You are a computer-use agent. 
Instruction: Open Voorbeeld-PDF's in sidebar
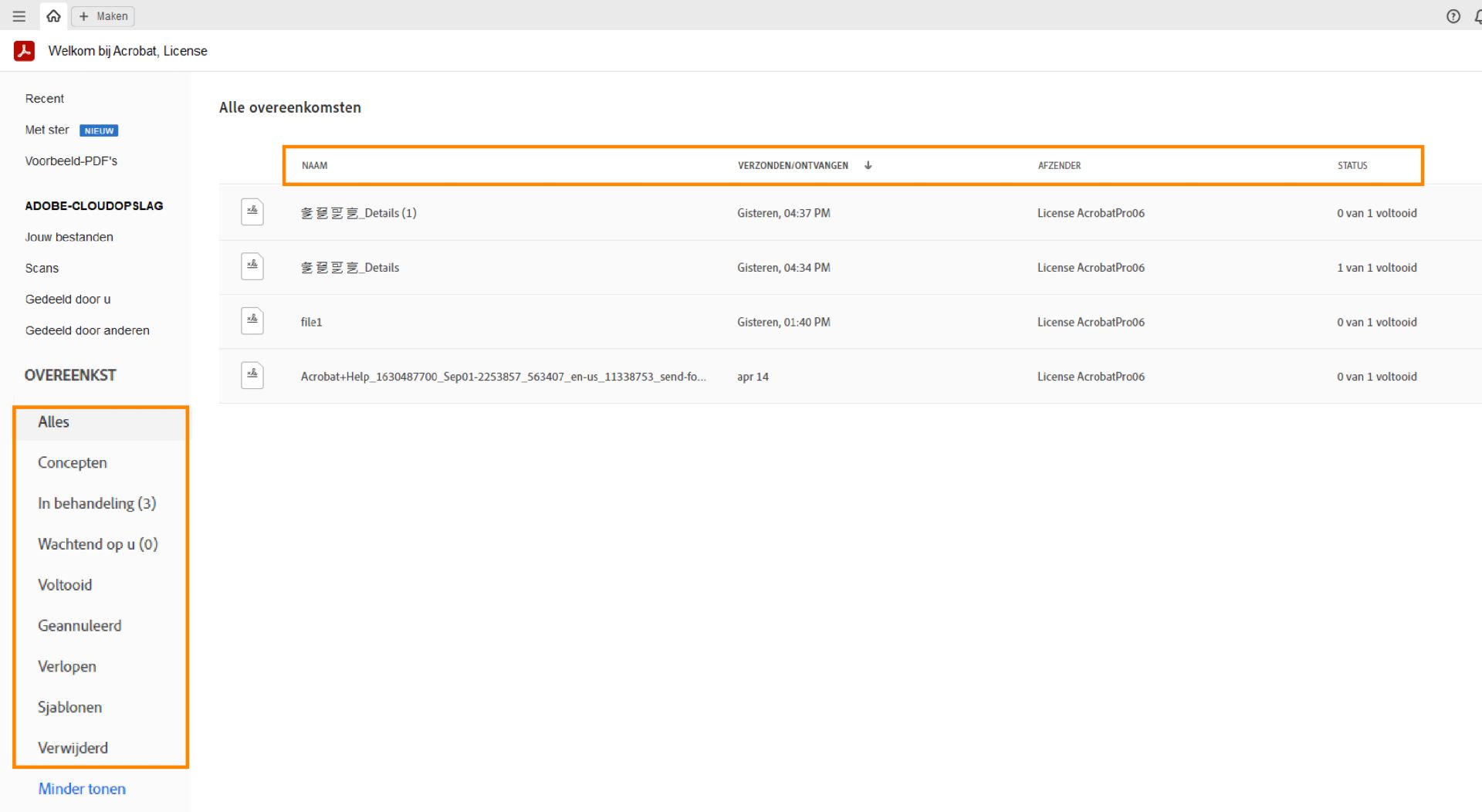(x=71, y=161)
